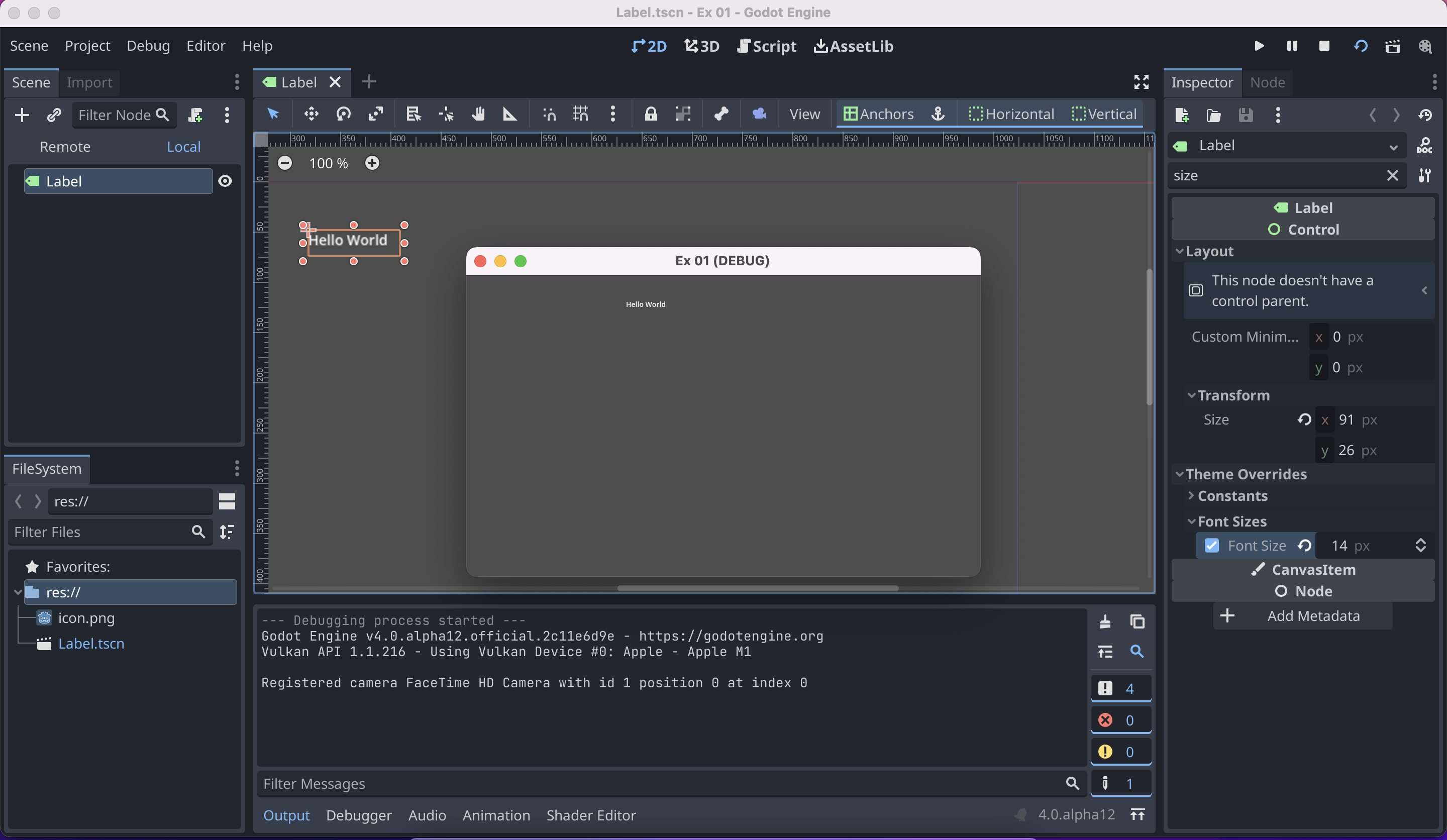This screenshot has width=1447, height=840.
Task: Click the Add Metadata button
Action: [1303, 616]
